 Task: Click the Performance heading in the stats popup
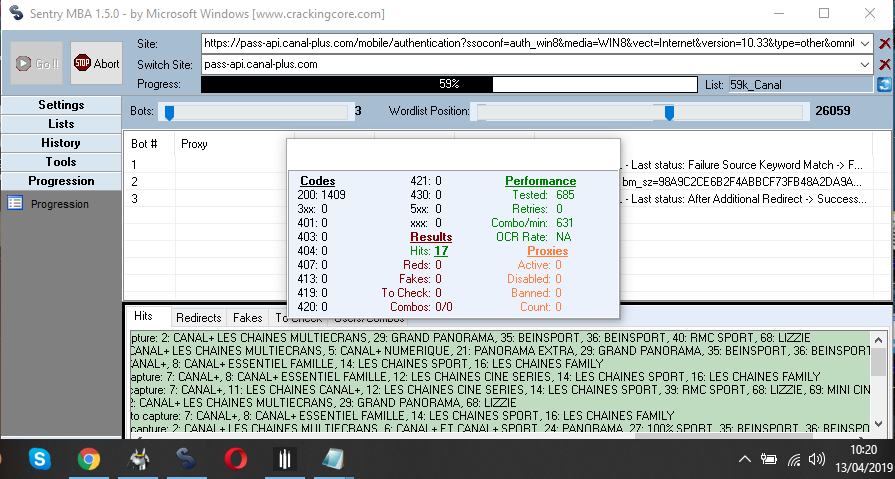pyautogui.click(x=541, y=181)
